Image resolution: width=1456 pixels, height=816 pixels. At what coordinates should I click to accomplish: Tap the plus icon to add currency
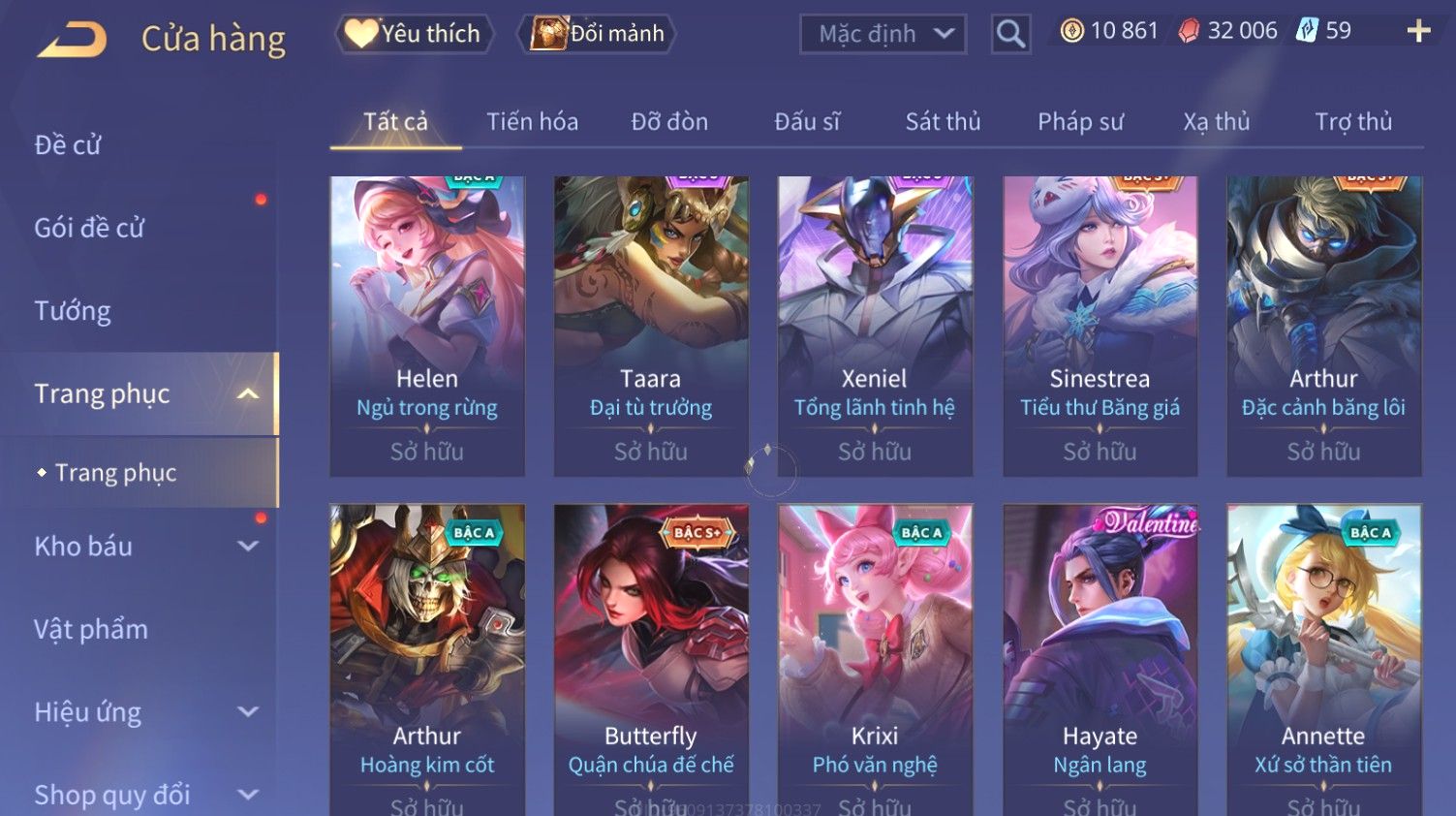click(x=1418, y=31)
